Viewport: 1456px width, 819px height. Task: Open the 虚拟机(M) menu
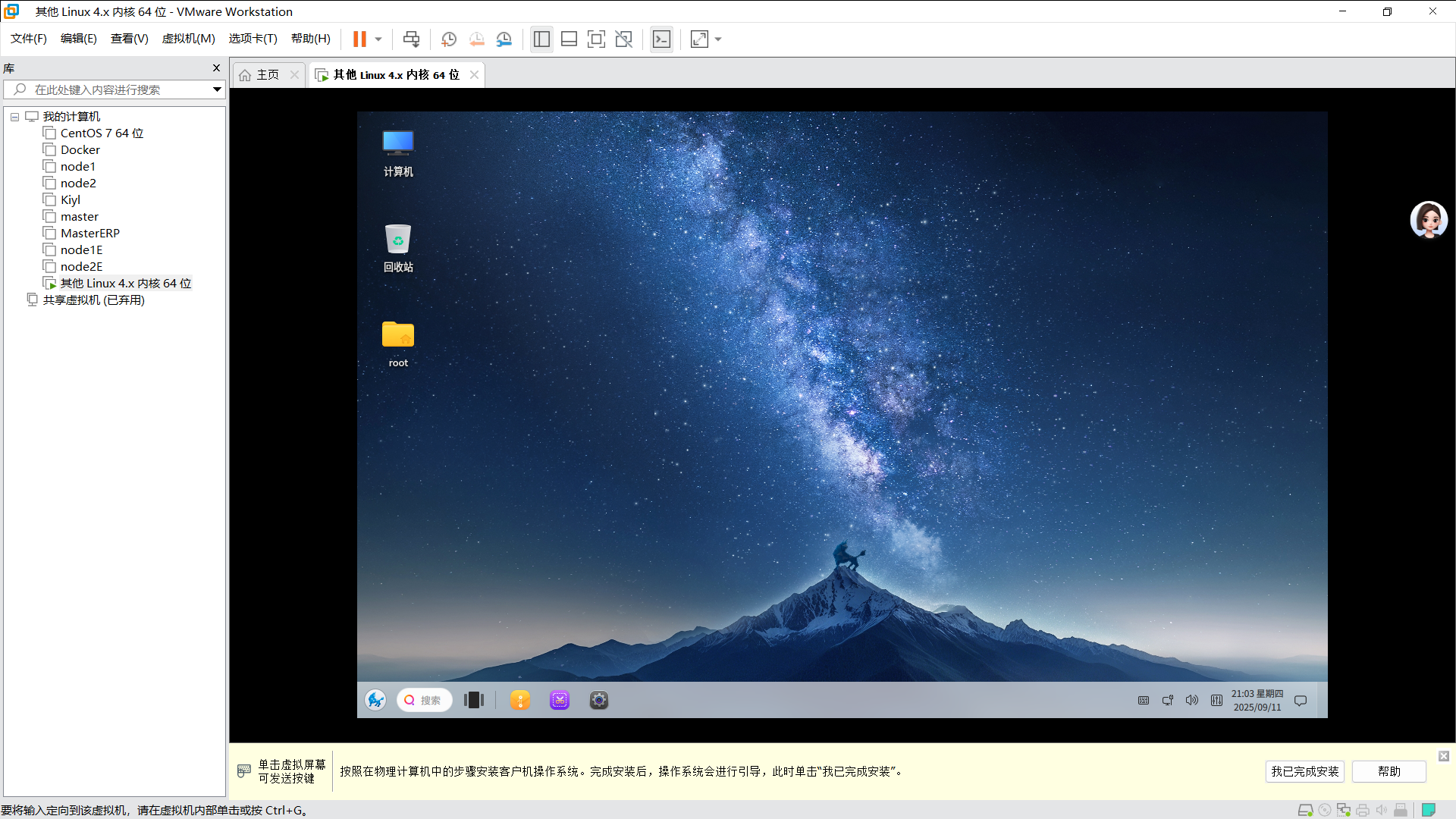(188, 39)
